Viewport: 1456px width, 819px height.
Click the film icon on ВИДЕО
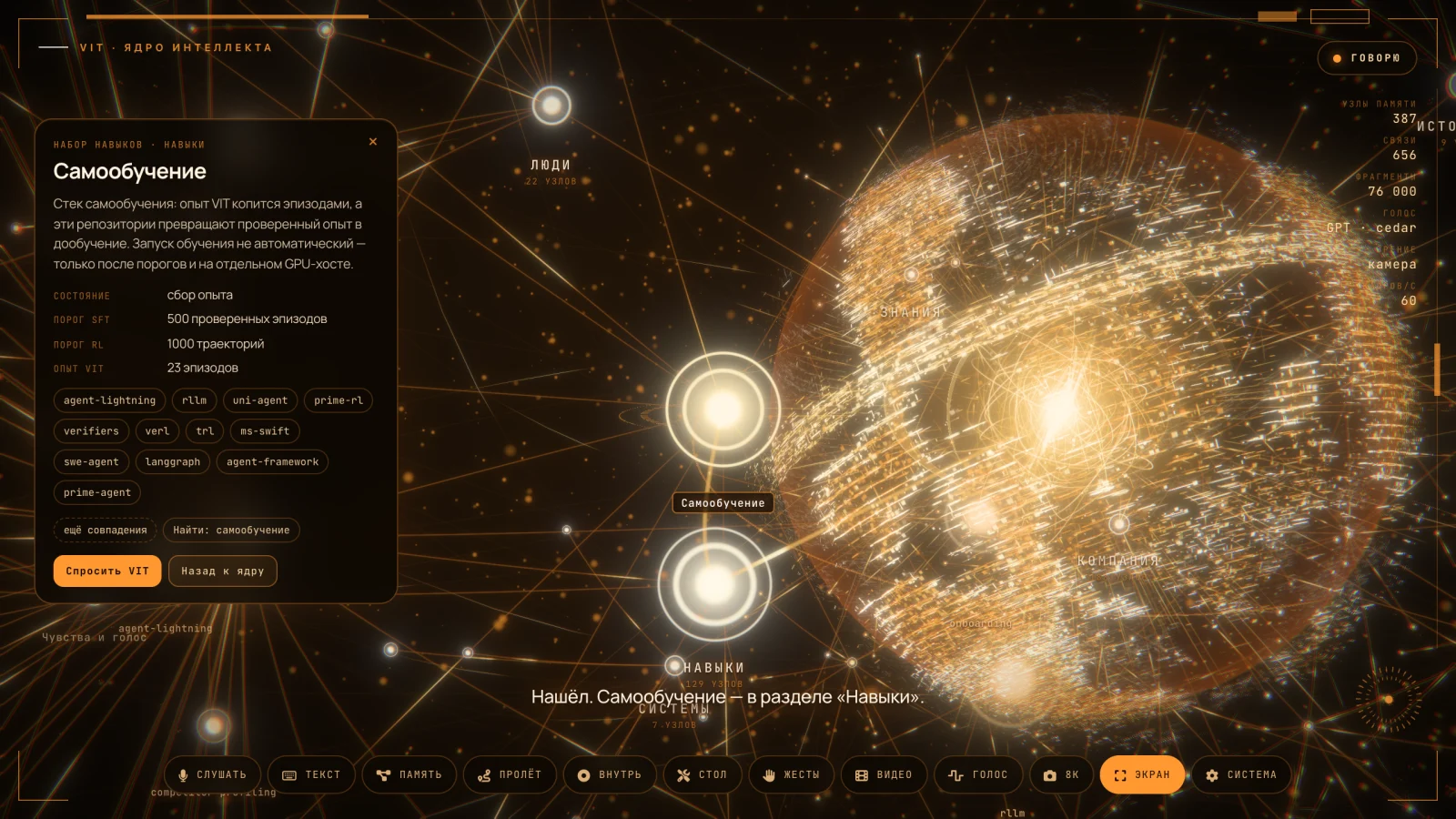[x=862, y=775]
